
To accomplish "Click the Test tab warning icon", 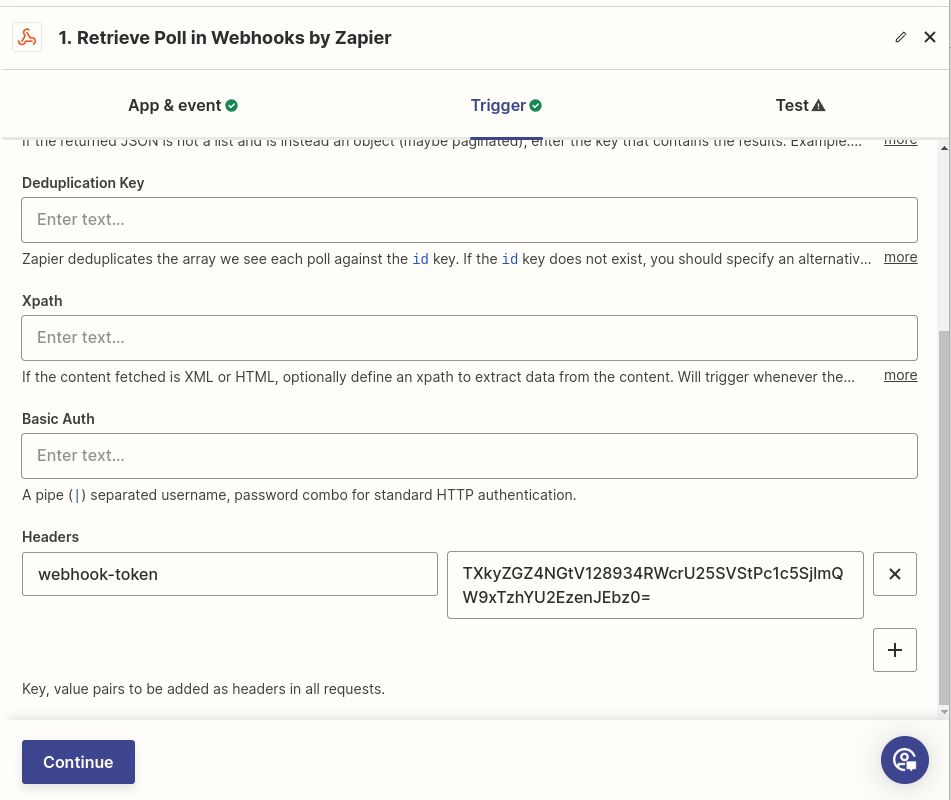I will 819,106.
